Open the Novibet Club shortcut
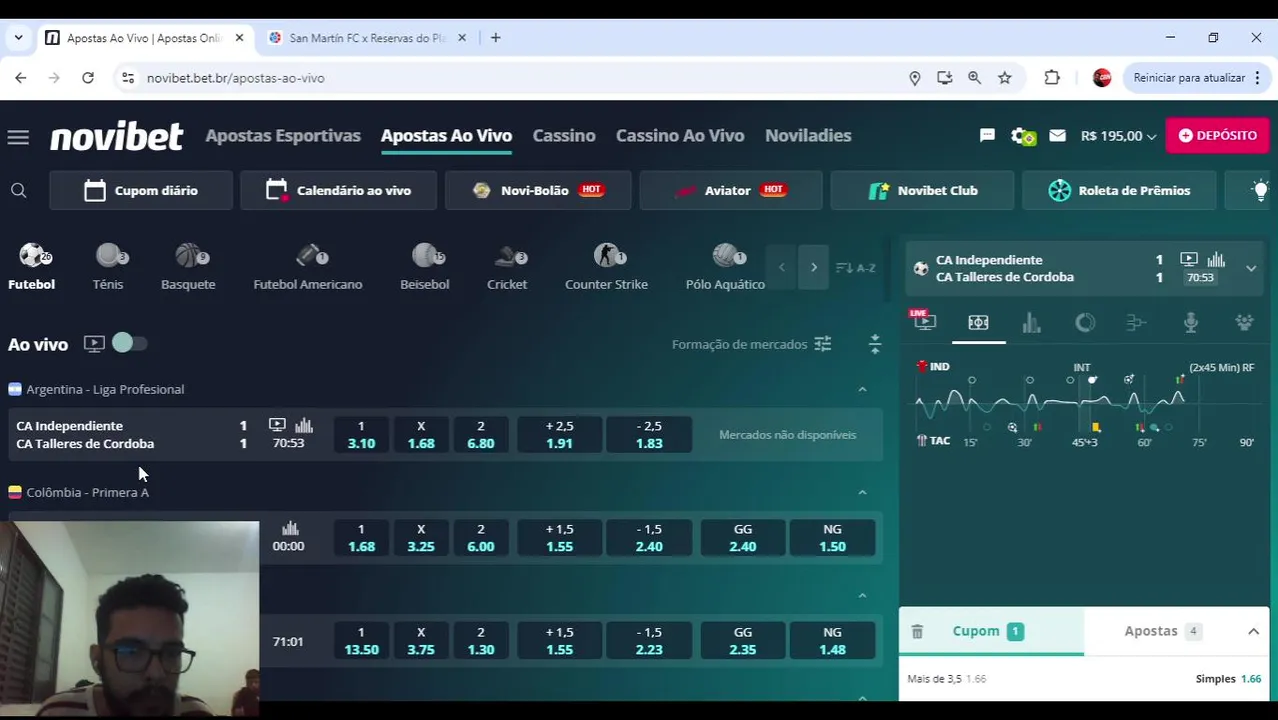This screenshot has height=720, width=1278. (x=922, y=190)
